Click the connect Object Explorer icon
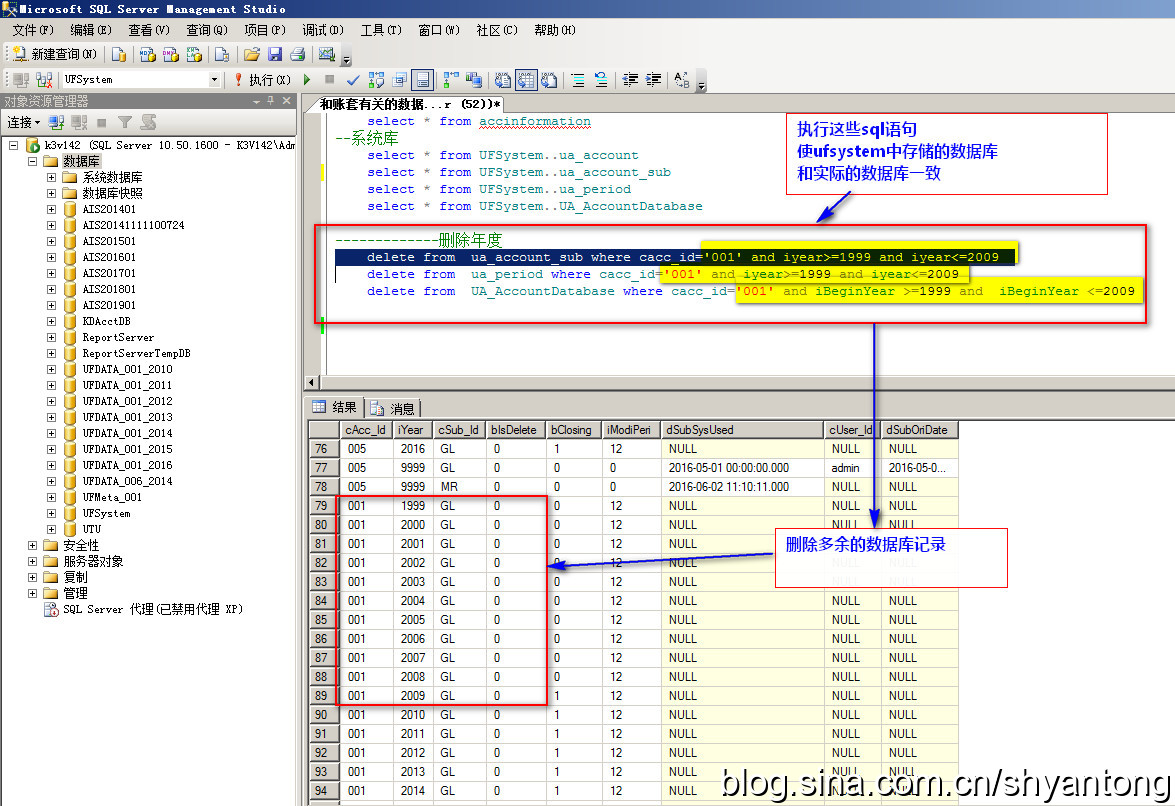 point(57,122)
